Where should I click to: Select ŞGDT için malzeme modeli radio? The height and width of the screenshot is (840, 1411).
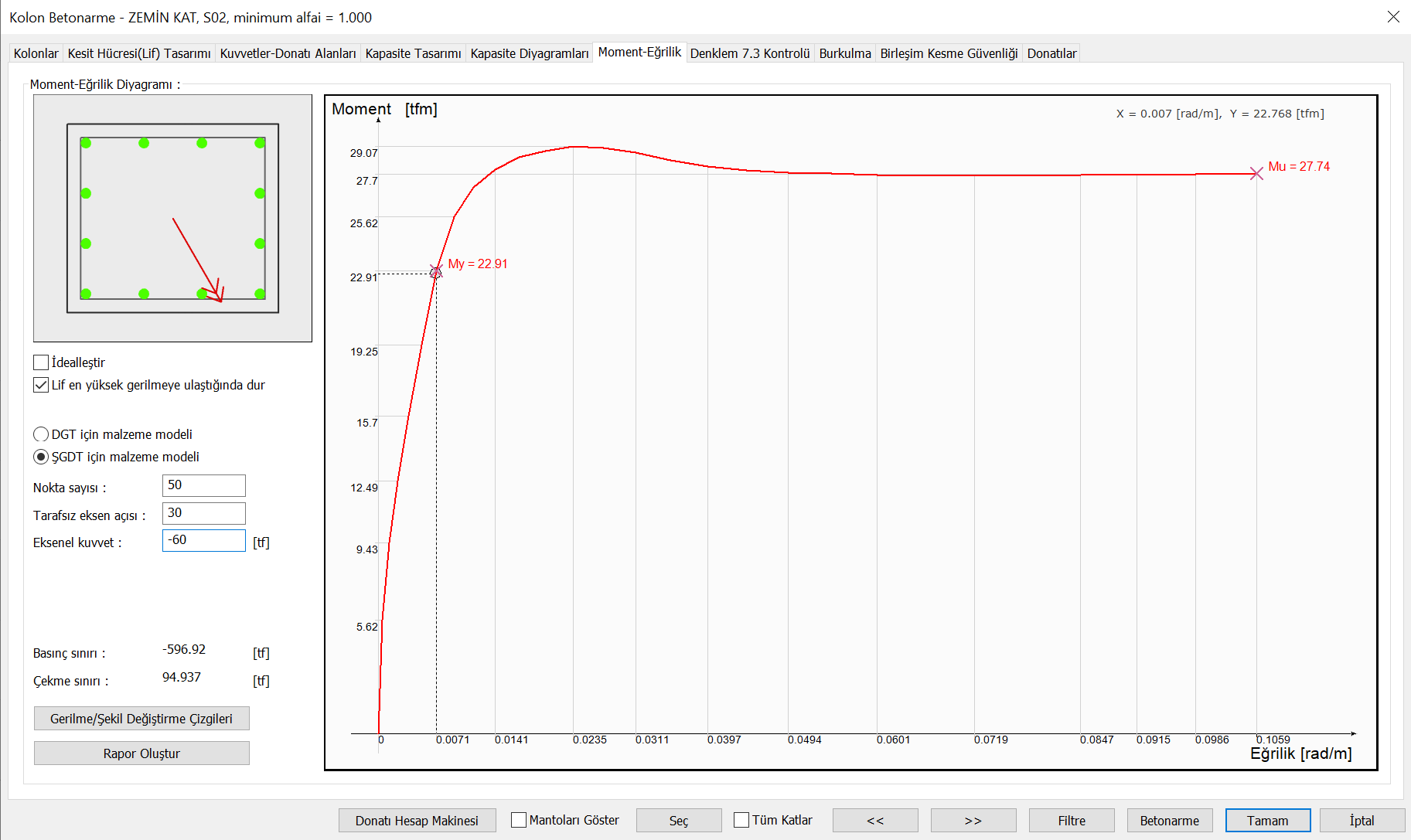[42, 457]
